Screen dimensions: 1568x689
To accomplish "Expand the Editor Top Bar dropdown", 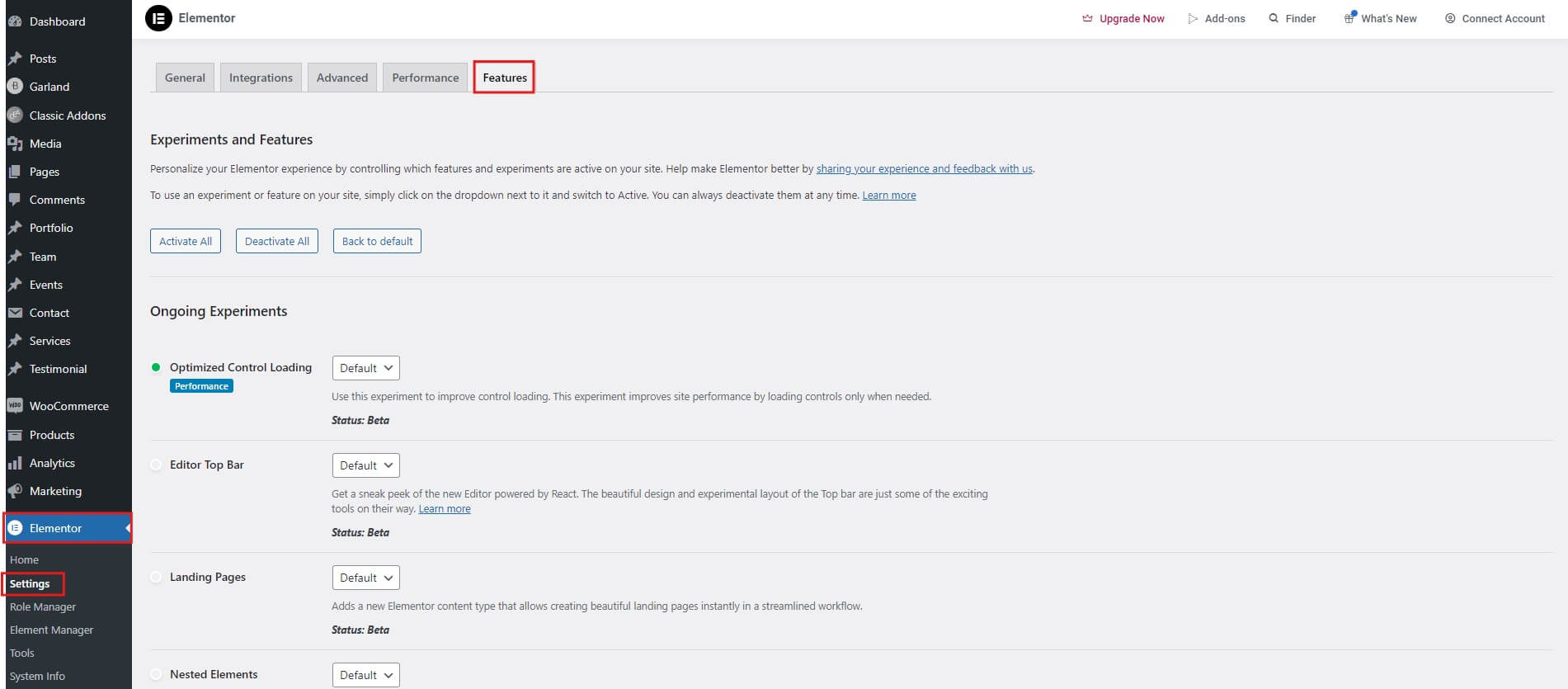I will [365, 465].
